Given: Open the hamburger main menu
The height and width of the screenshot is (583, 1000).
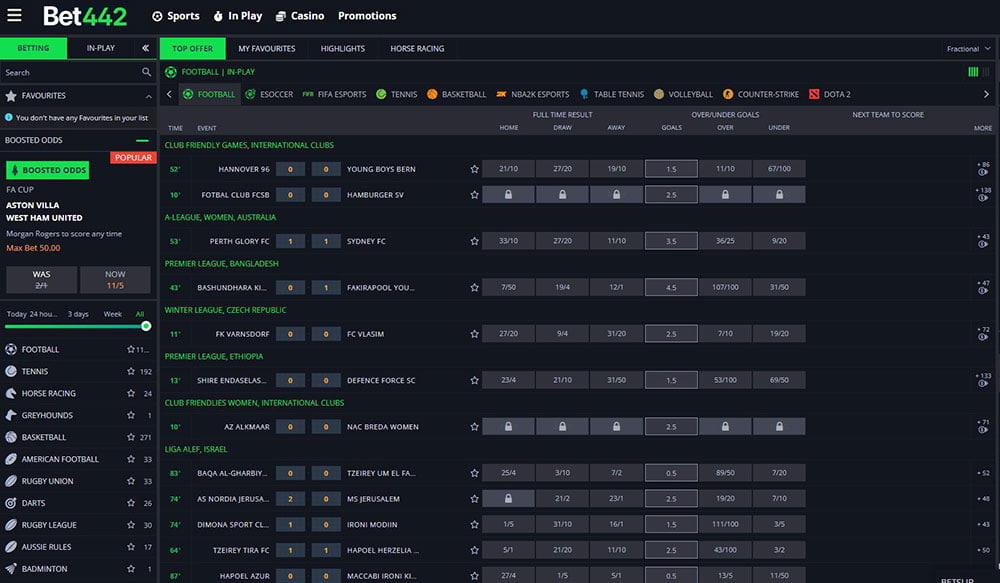Looking at the screenshot, I should [x=14, y=15].
